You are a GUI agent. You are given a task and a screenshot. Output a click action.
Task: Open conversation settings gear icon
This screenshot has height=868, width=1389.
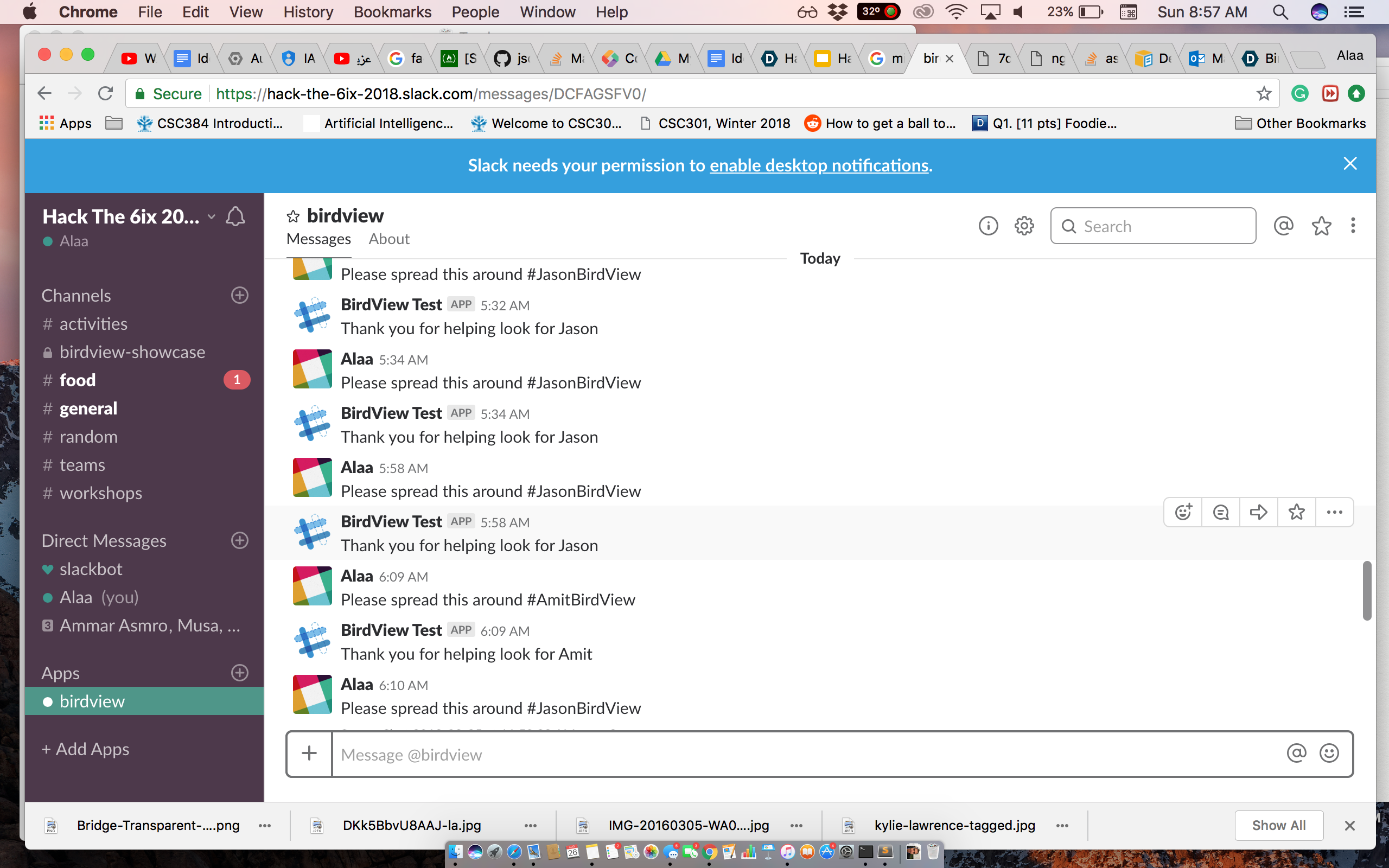tap(1024, 226)
